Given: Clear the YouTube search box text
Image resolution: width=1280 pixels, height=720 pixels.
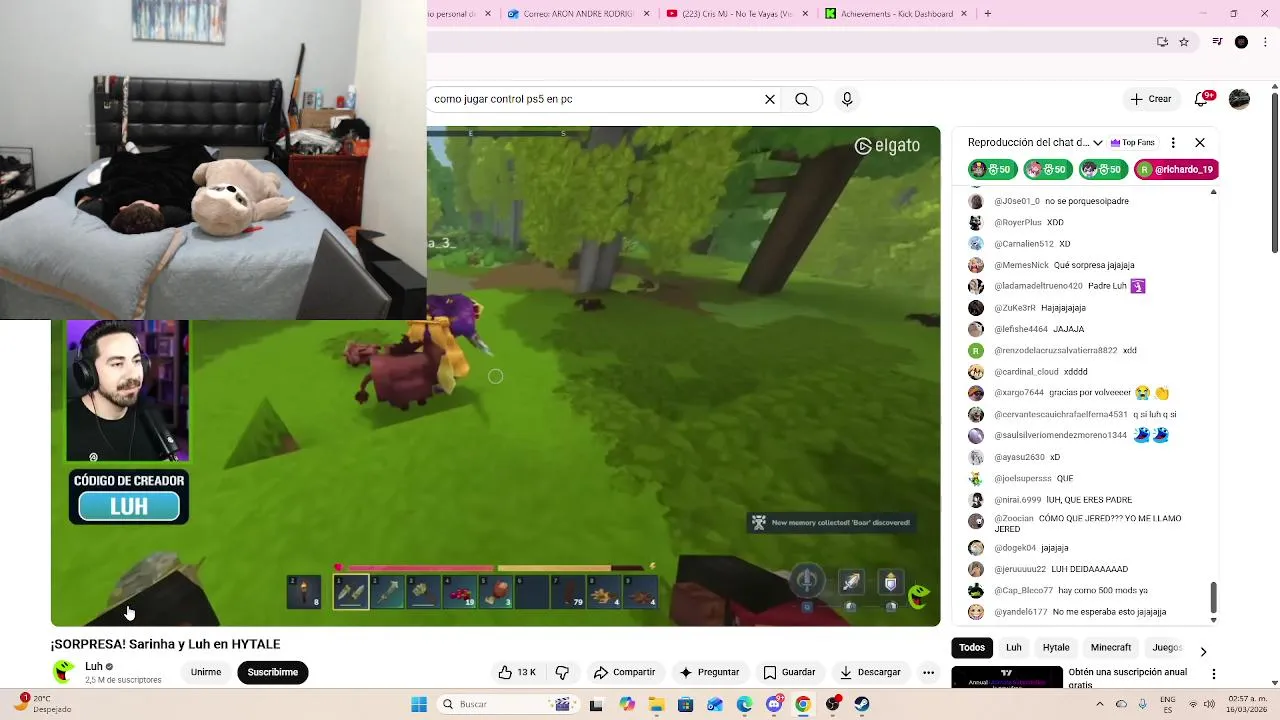Looking at the screenshot, I should tap(770, 99).
